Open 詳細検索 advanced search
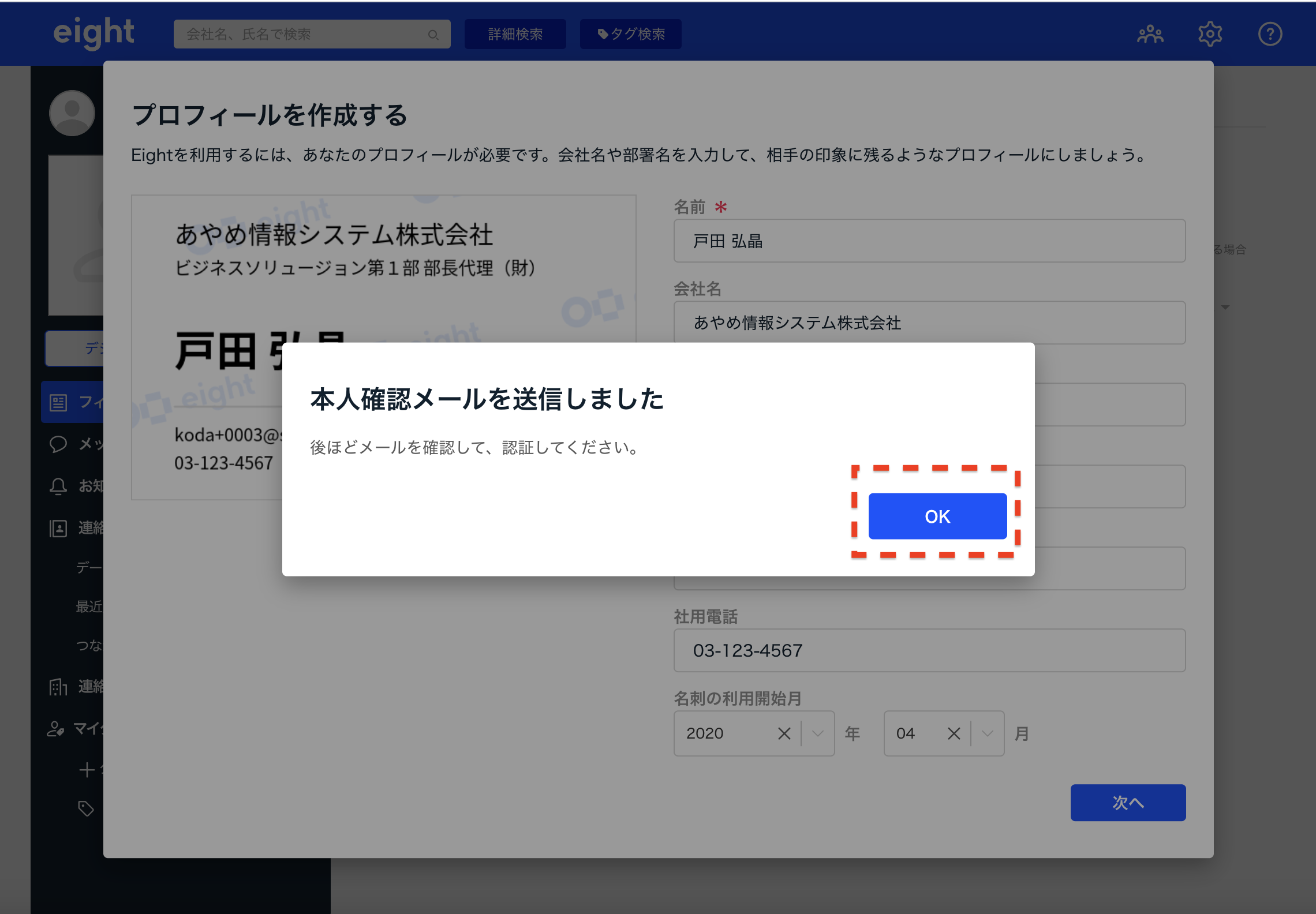The image size is (1316, 914). tap(515, 34)
